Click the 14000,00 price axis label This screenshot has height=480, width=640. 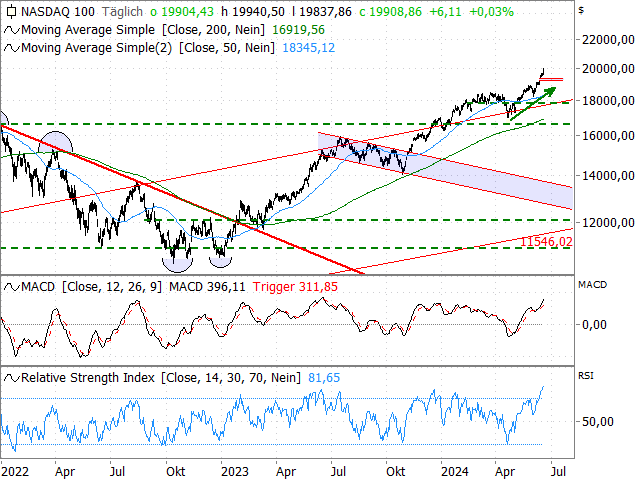[608, 176]
